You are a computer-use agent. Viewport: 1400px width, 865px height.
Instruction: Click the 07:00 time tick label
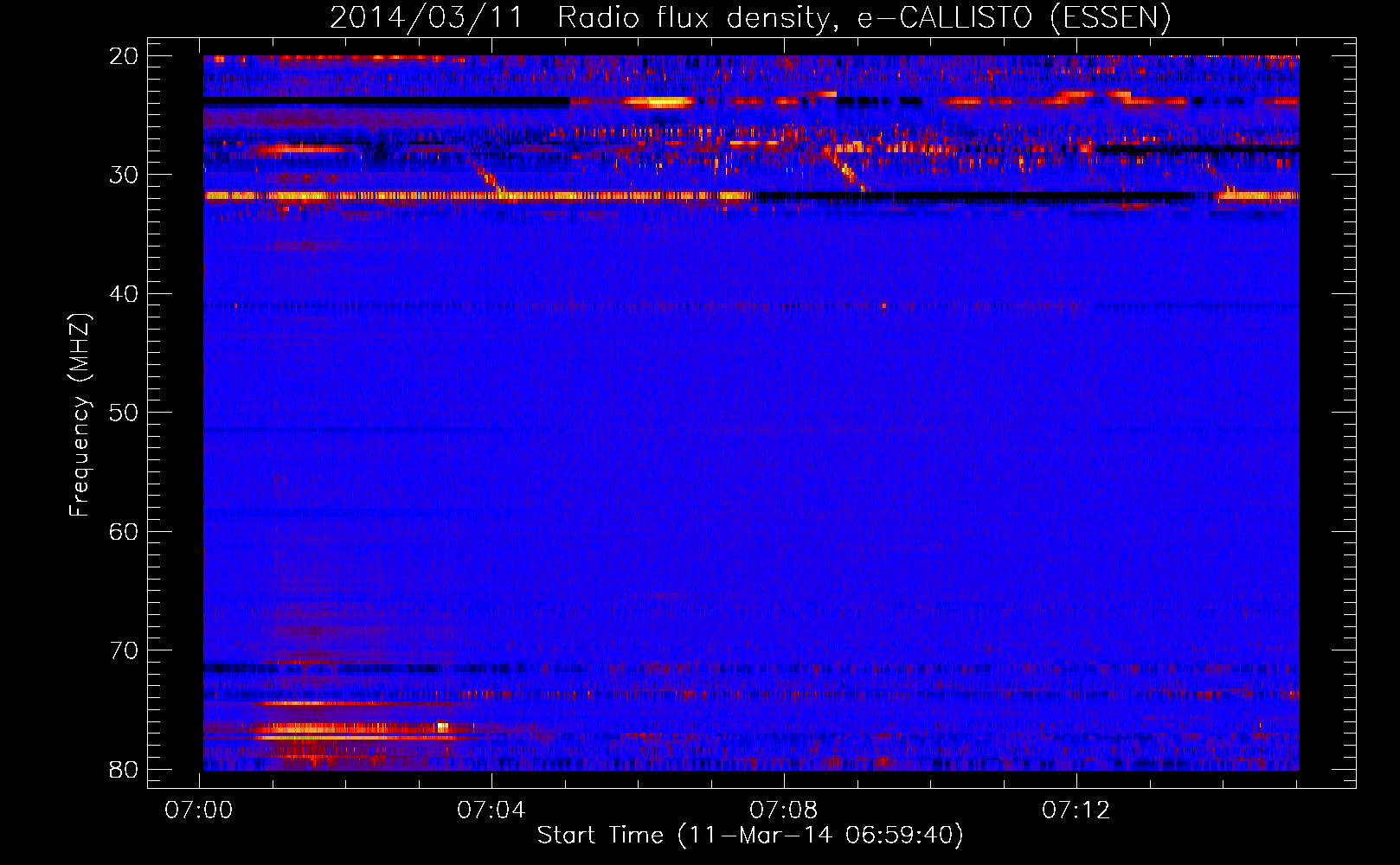(199, 811)
